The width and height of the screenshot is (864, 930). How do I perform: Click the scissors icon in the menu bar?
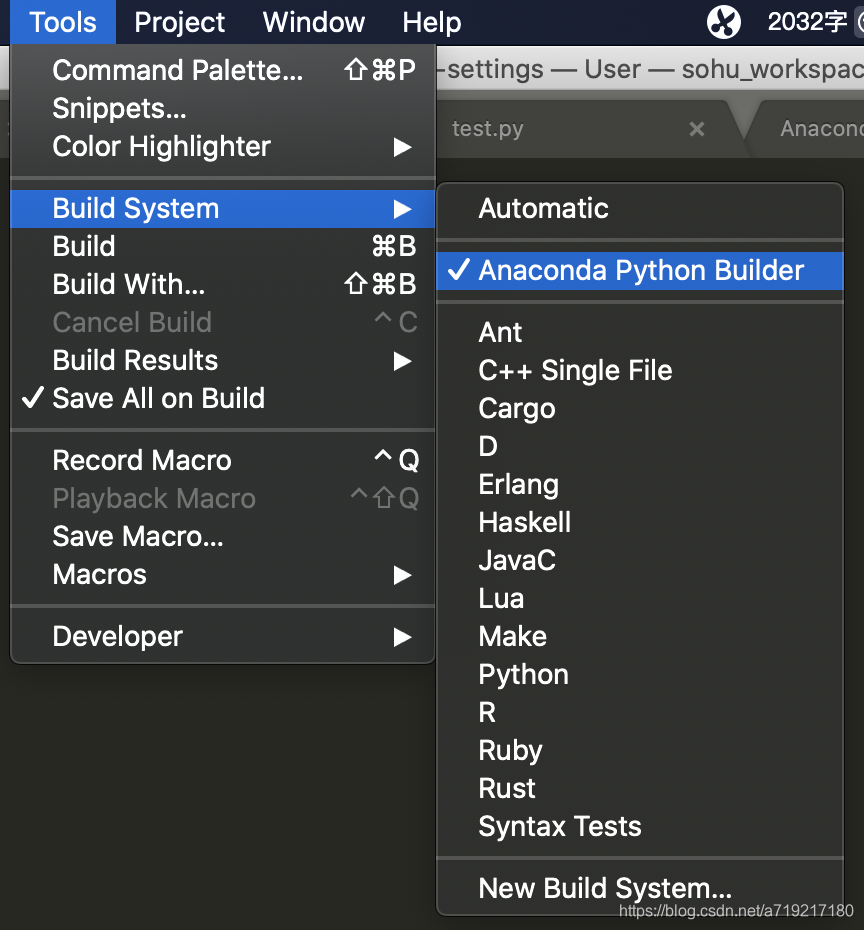pos(724,22)
